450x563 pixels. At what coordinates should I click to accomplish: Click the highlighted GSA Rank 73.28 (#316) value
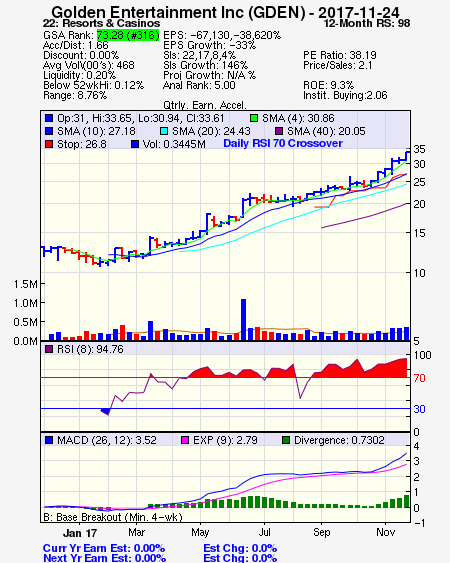[128, 35]
